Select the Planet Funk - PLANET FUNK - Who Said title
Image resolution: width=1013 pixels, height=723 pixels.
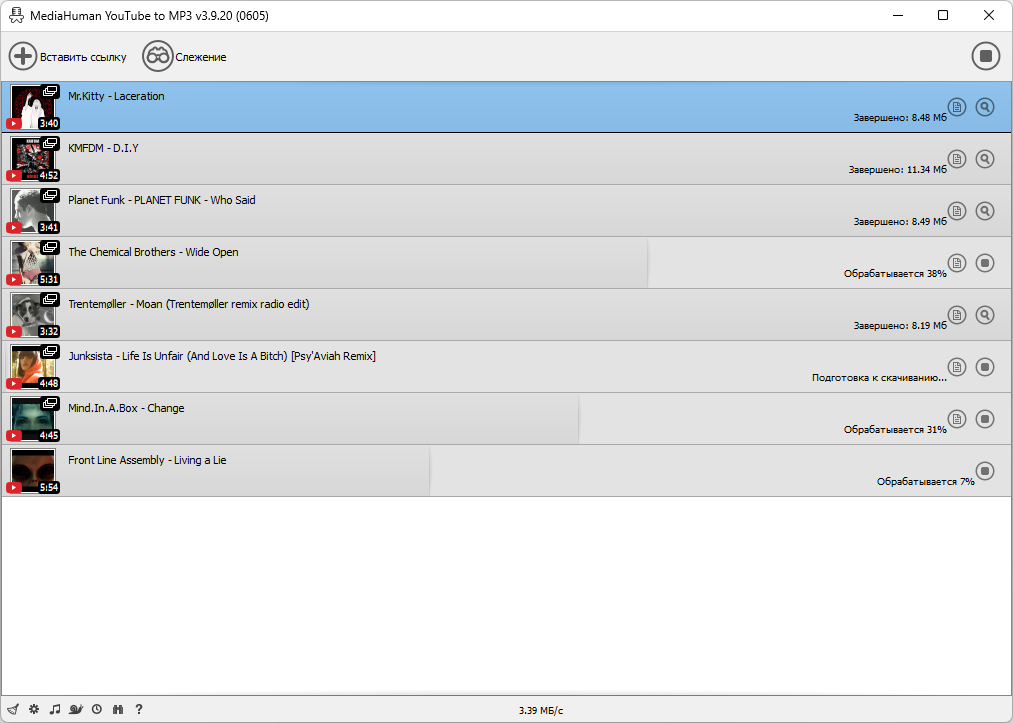(162, 200)
